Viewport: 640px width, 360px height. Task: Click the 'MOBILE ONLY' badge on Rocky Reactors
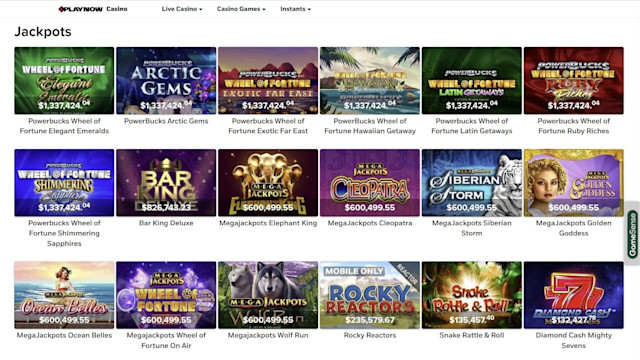click(354, 271)
